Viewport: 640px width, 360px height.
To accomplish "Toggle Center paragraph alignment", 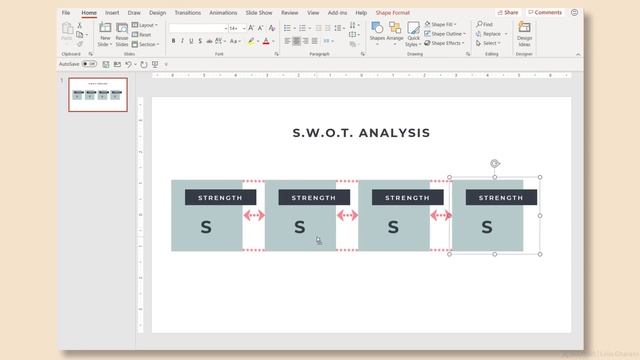I will (297, 41).
